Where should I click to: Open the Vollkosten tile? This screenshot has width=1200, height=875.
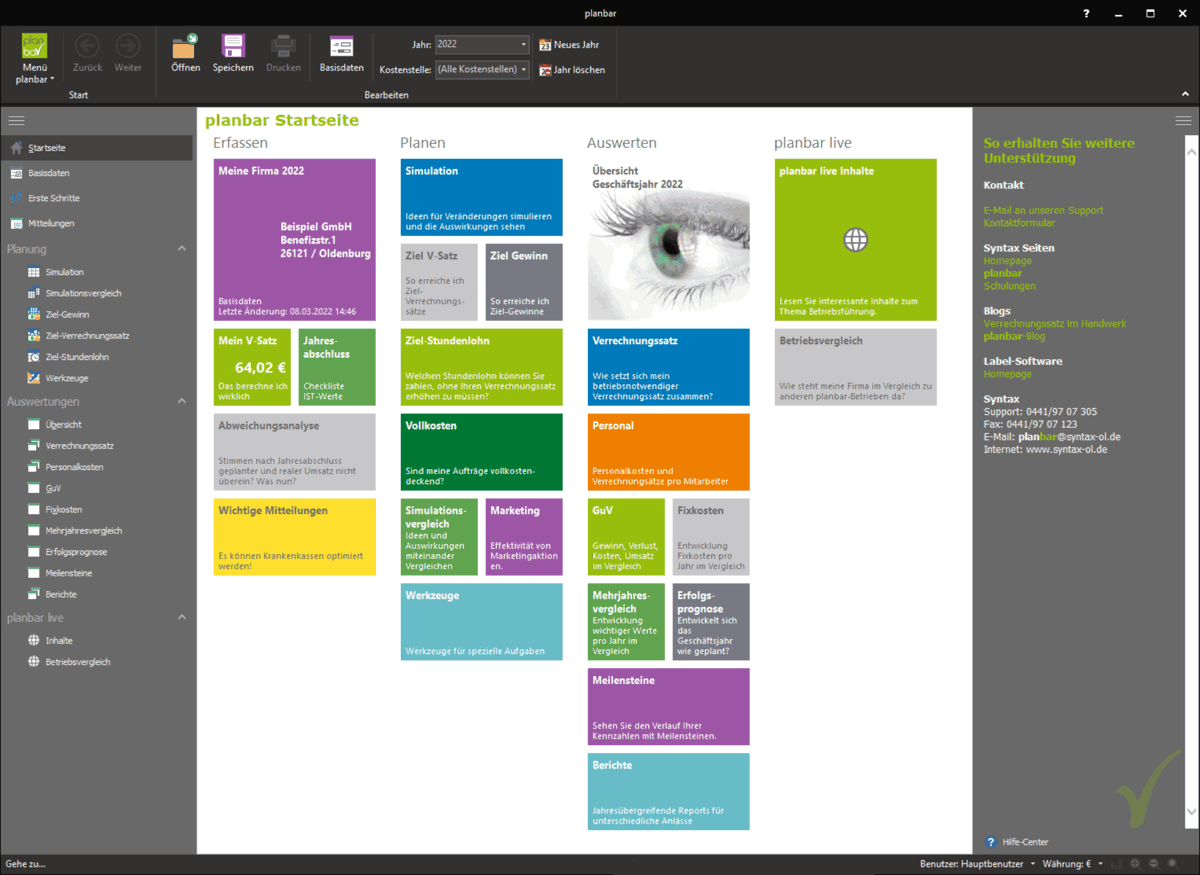pos(482,452)
